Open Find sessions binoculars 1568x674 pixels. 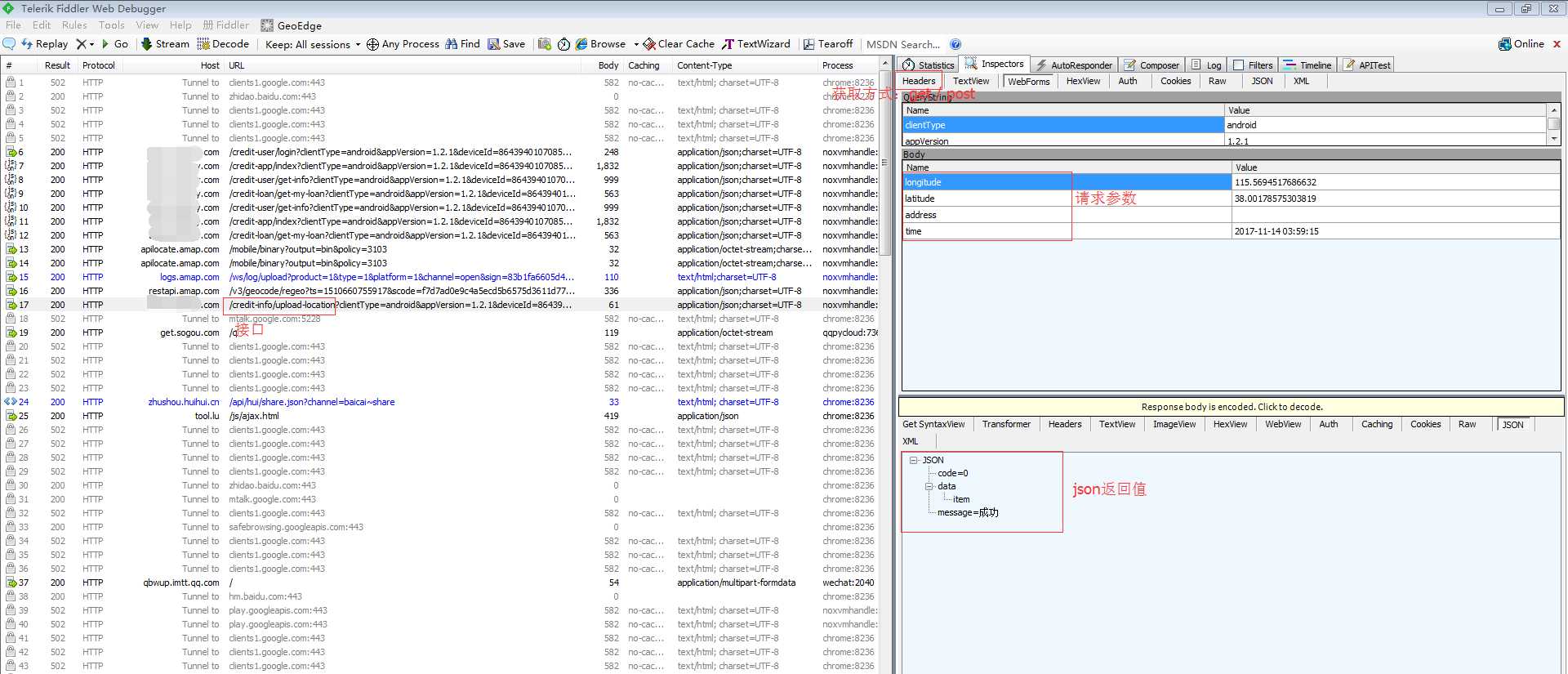(462, 44)
